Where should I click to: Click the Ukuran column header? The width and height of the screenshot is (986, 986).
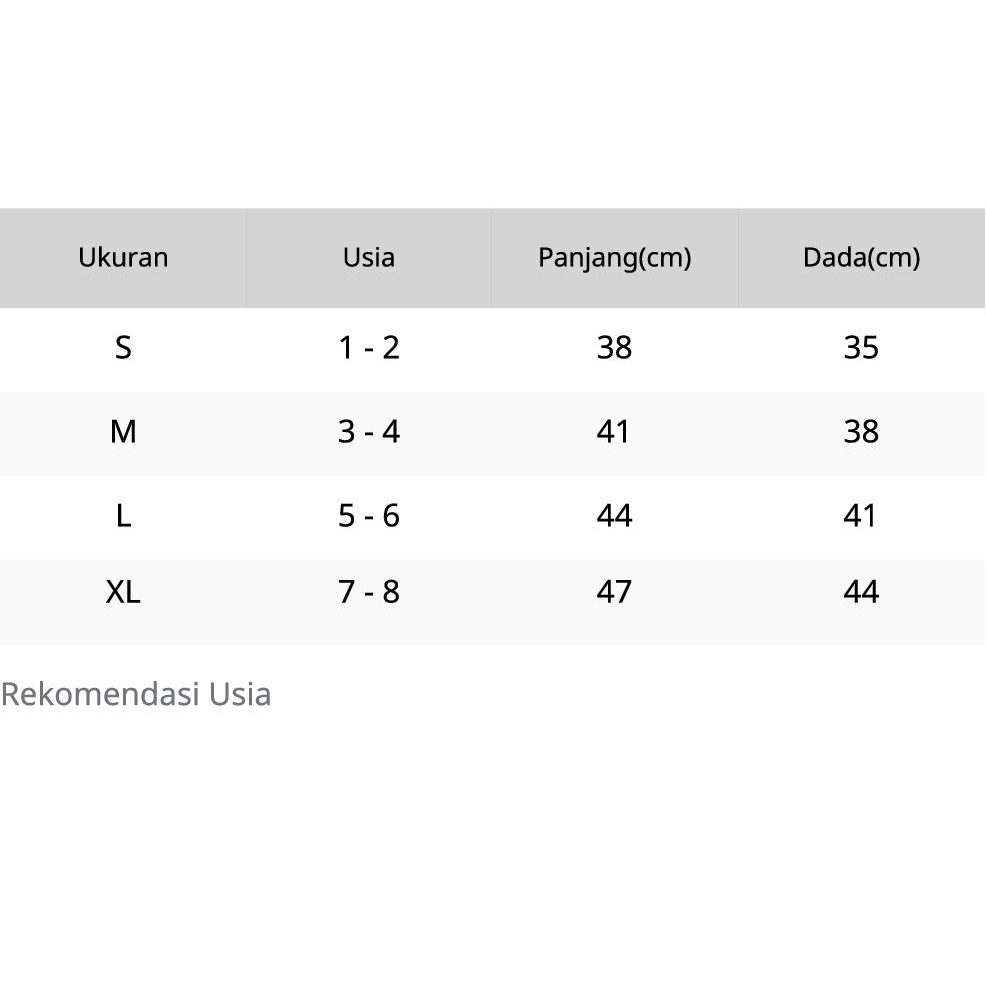tap(123, 258)
